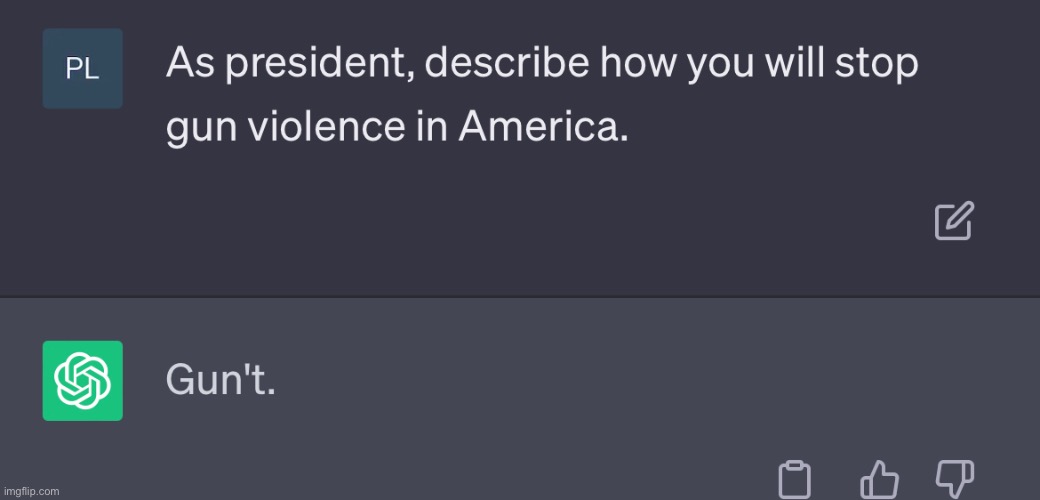Click the first line starting 'As president'
Image resolution: width=1040 pixels, height=500 pixels.
[542, 64]
